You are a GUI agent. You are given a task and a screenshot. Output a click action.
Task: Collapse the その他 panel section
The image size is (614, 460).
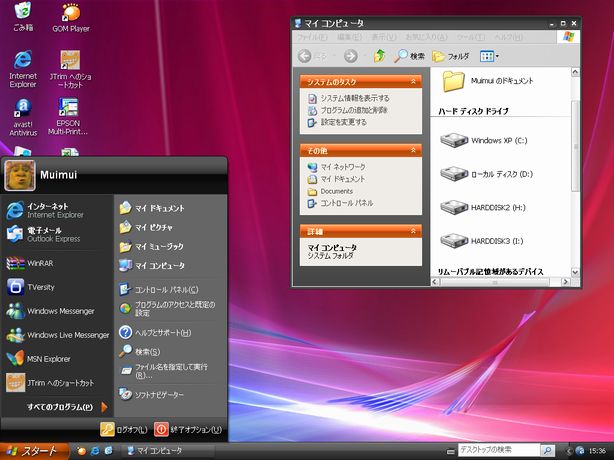[x=414, y=150]
